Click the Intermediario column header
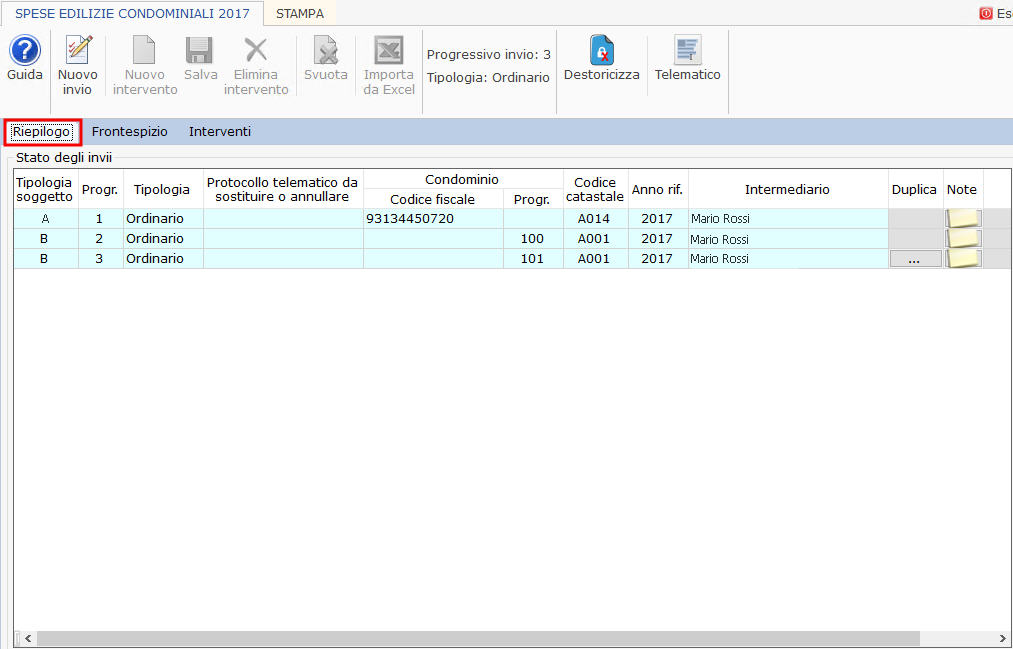1013x649 pixels. click(788, 189)
